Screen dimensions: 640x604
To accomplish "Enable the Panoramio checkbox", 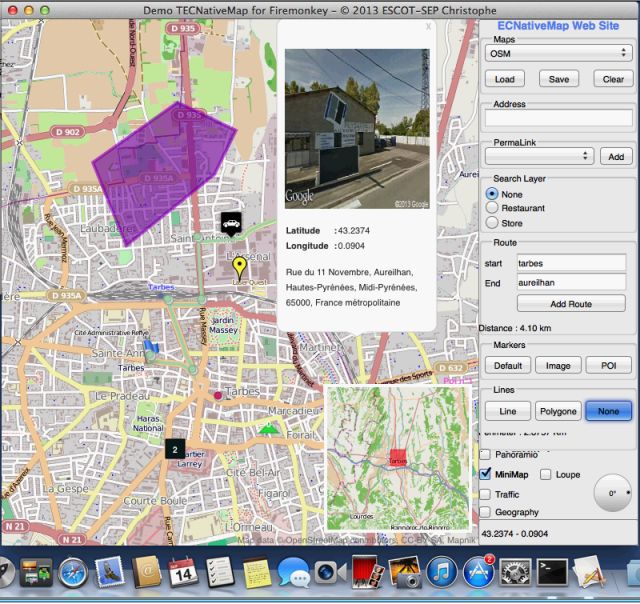I will pyautogui.click(x=484, y=454).
